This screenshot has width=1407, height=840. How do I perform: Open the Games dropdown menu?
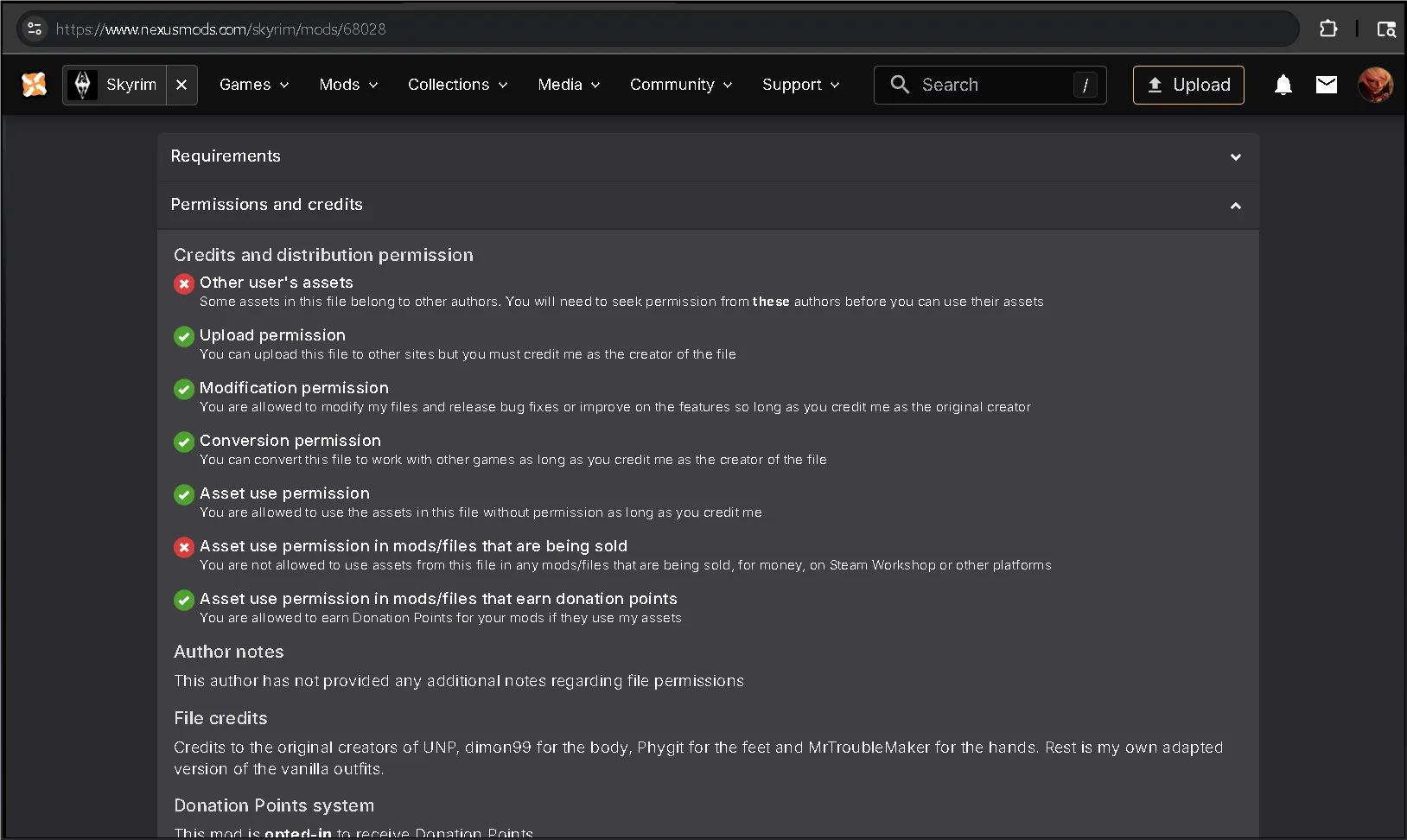[x=253, y=85]
